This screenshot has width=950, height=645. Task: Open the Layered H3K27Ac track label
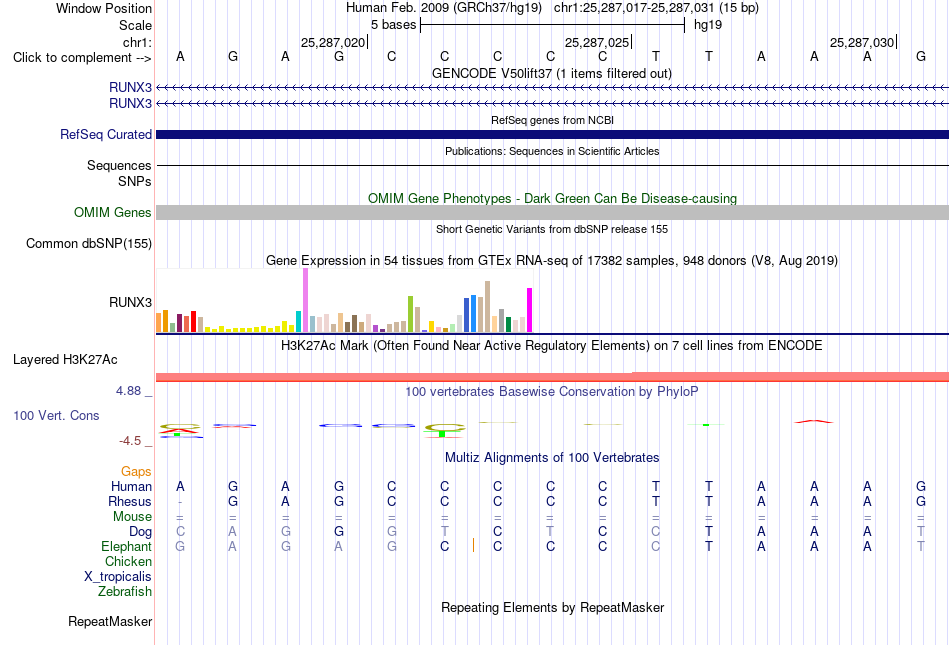[x=65, y=360]
